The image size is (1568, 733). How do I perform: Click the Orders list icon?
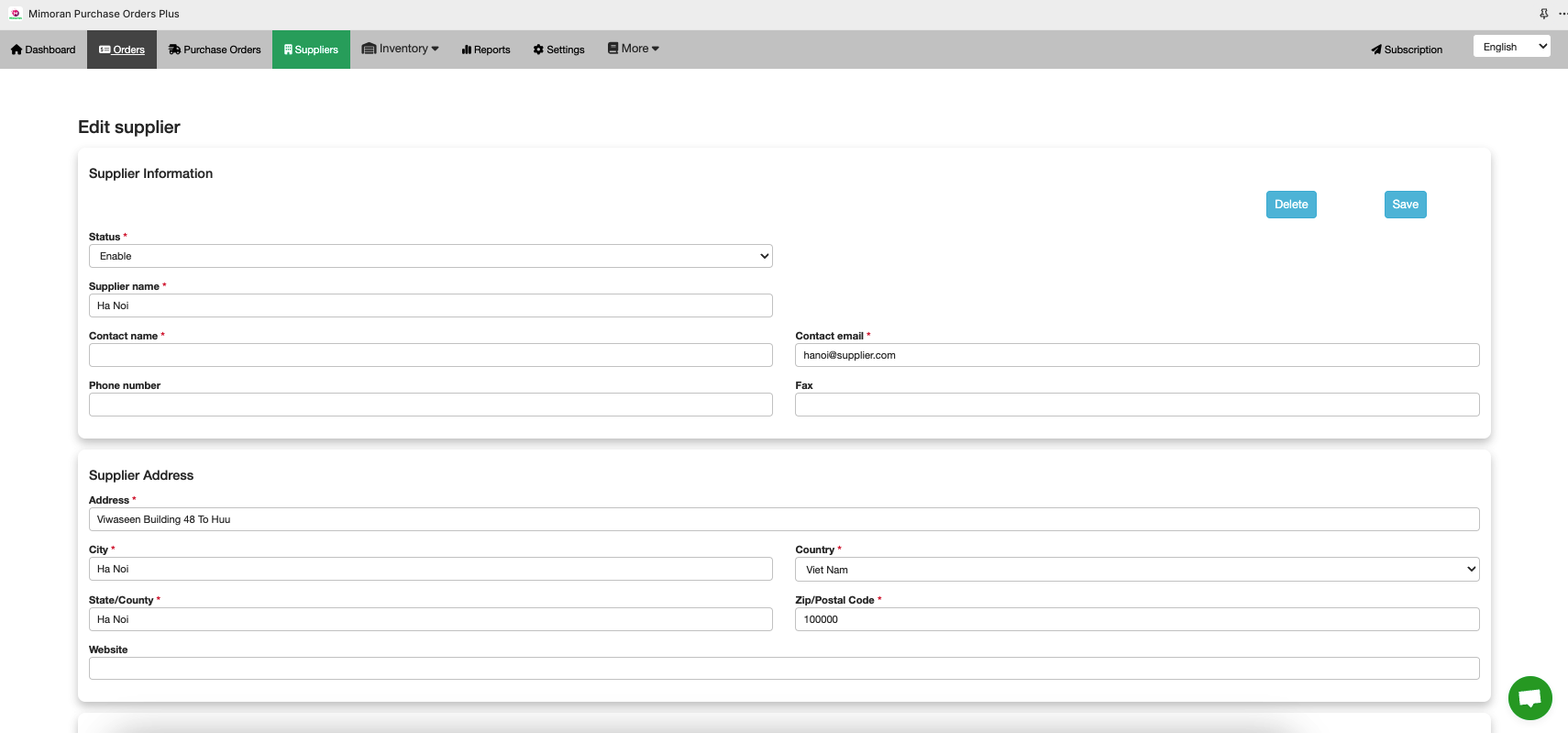pyautogui.click(x=105, y=50)
